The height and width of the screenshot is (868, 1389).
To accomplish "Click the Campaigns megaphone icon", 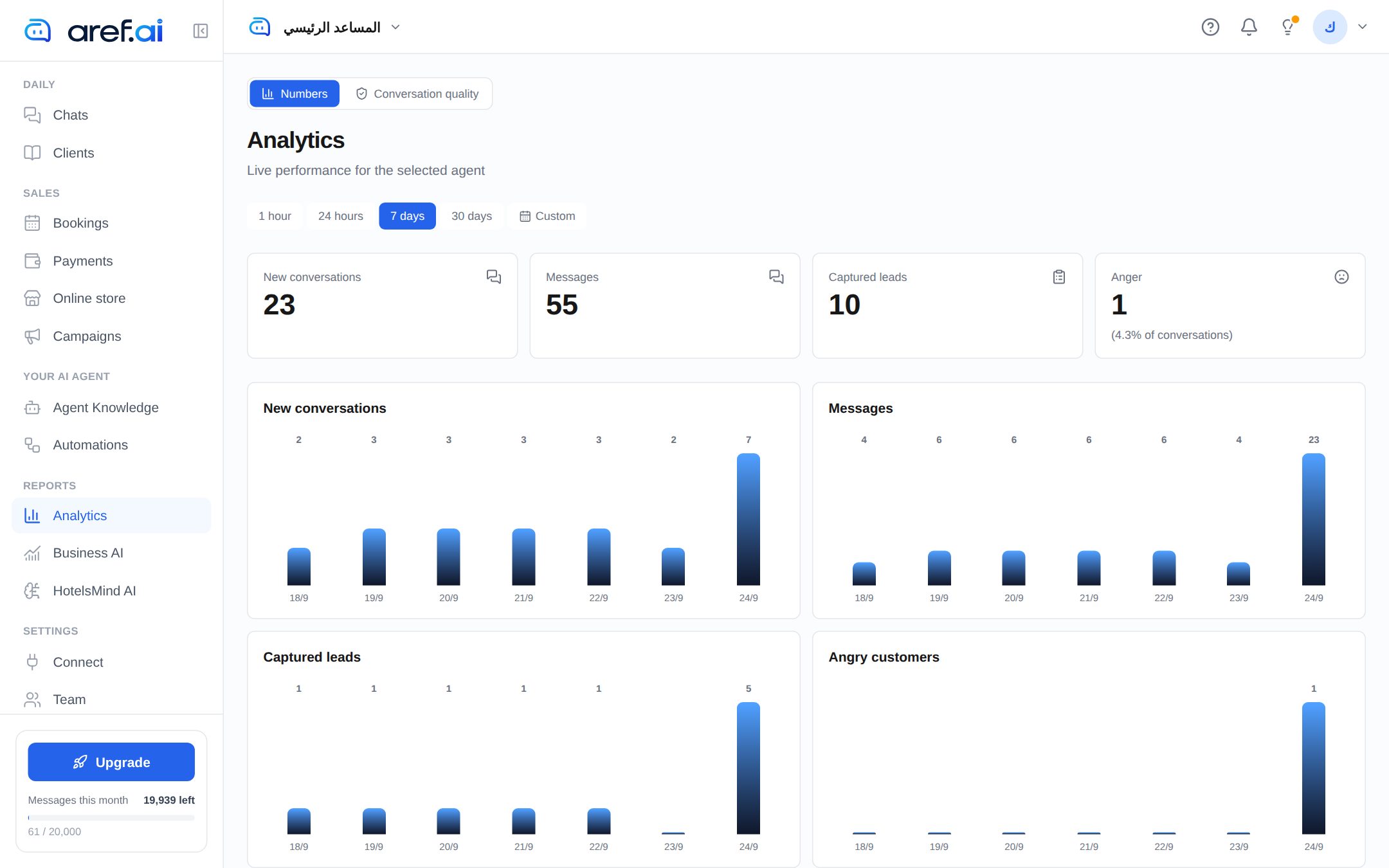I will coord(32,336).
